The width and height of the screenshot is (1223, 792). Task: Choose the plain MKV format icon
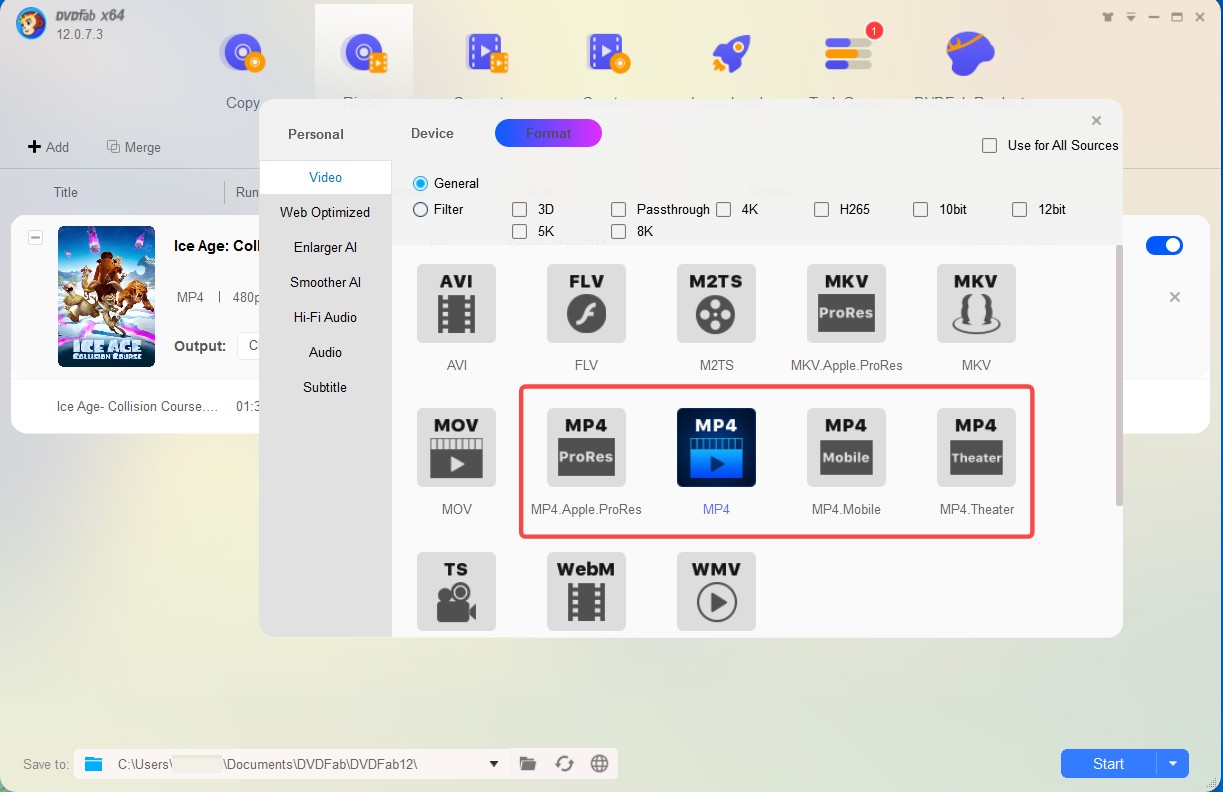(976, 304)
